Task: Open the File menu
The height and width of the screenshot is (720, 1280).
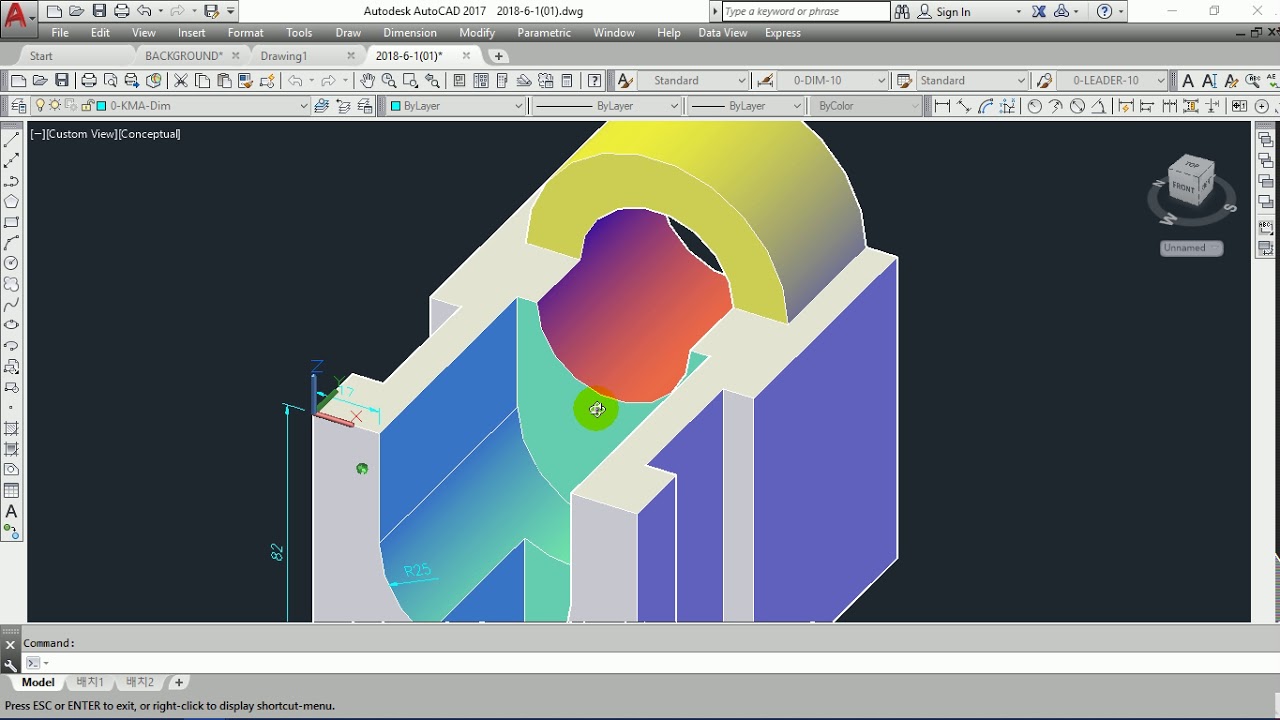Action: [60, 33]
